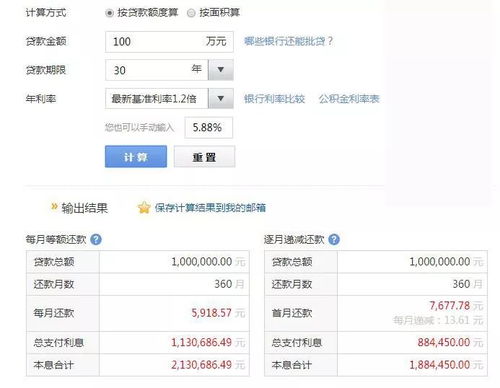500x388 pixels.
Task: Open the 公积金利率表 link
Action: pos(349,99)
